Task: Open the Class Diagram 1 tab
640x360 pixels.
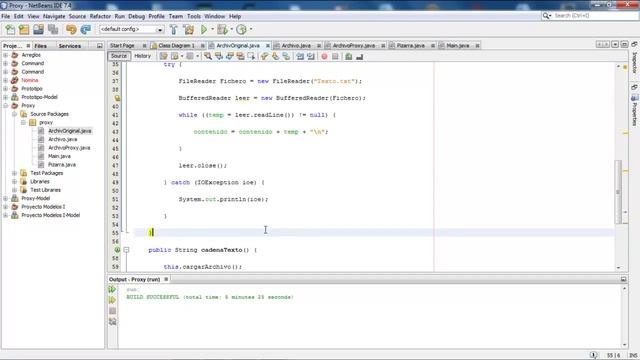Action: click(176, 46)
